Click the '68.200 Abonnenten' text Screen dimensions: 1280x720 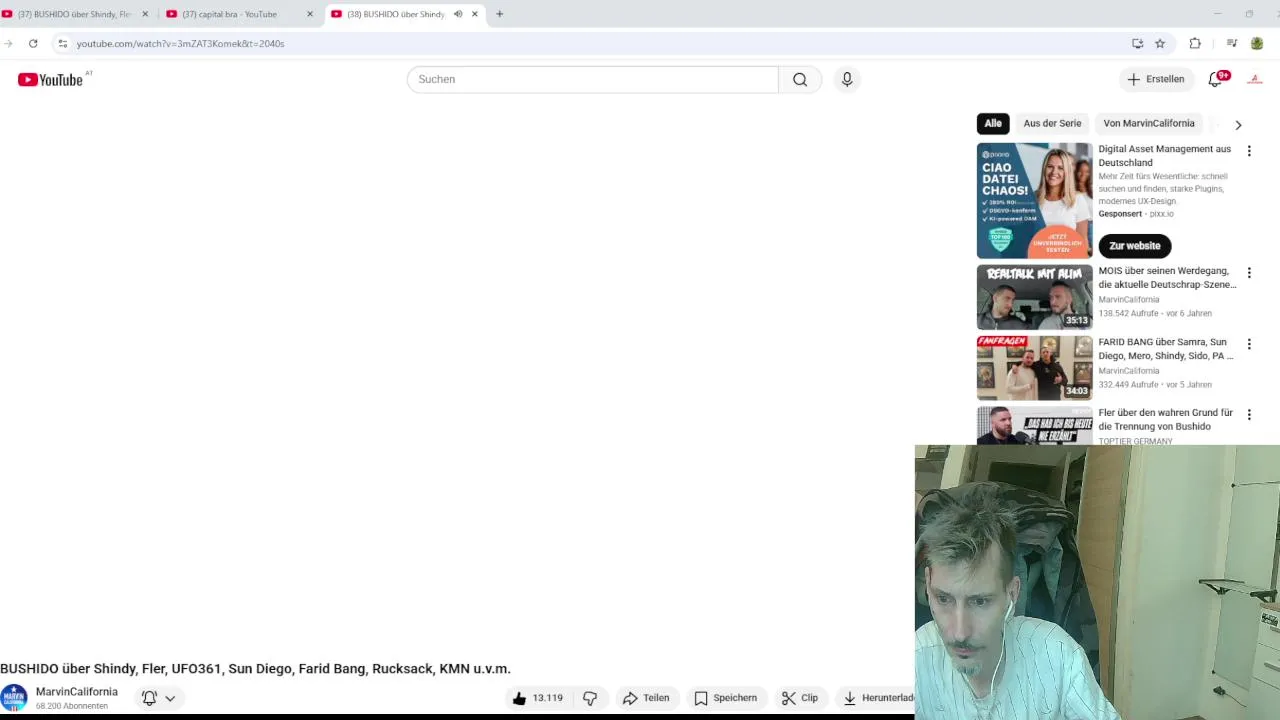click(72, 706)
